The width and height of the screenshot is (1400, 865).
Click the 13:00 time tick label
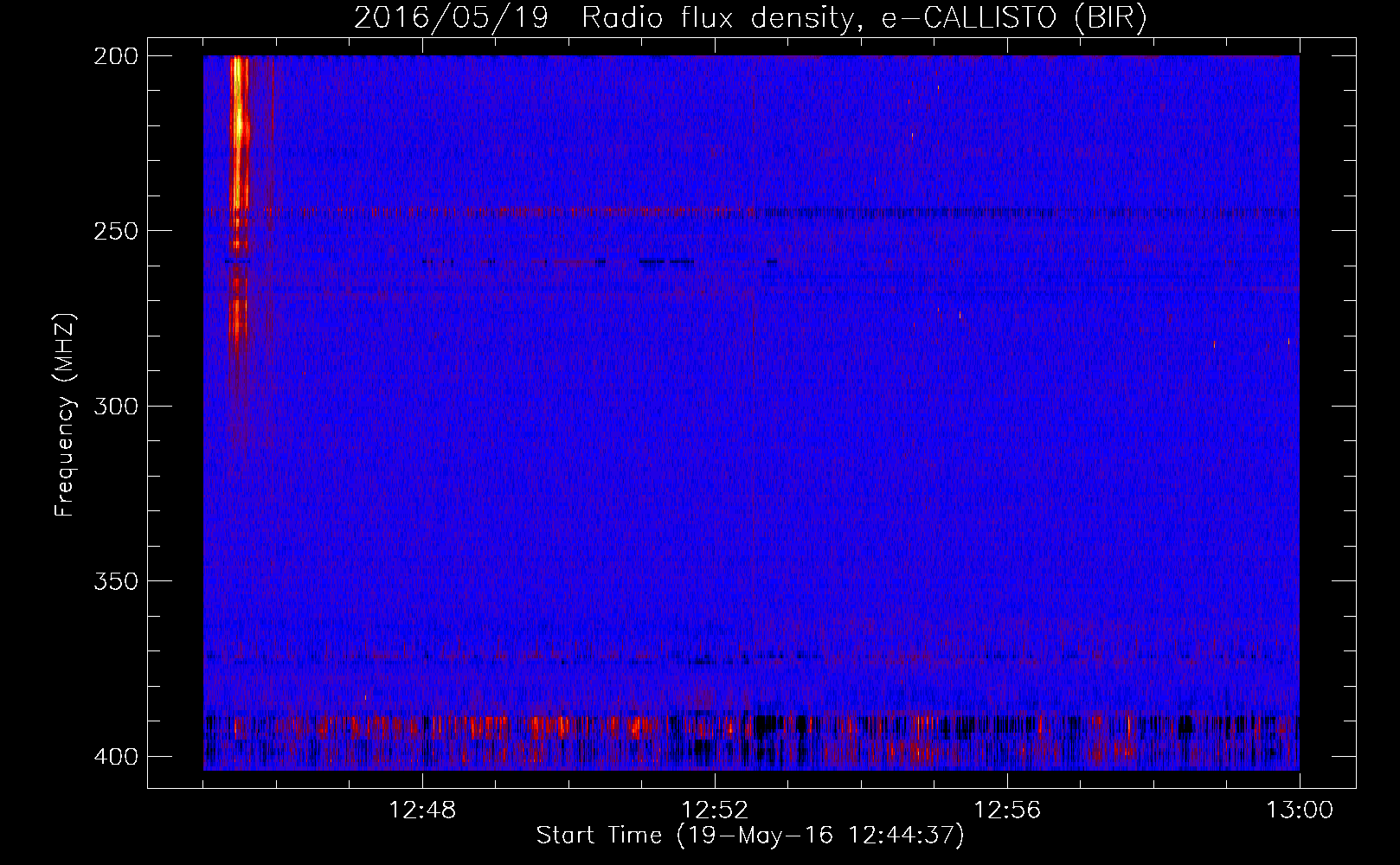tap(1300, 811)
